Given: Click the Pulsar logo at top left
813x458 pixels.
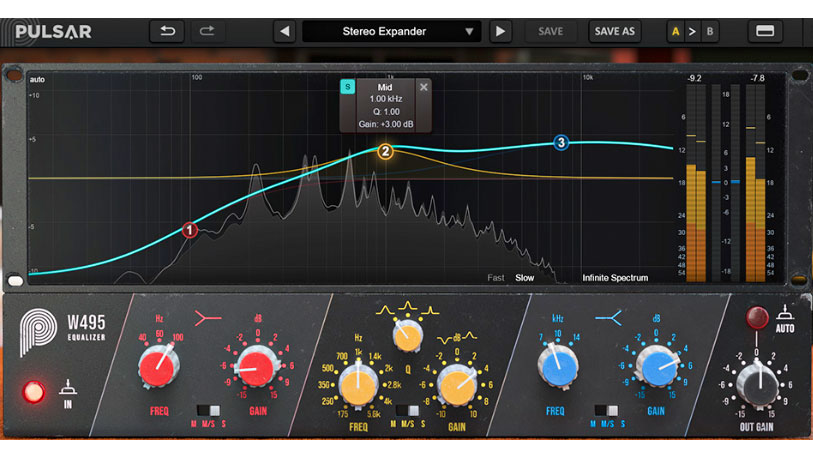Looking at the screenshot, I should (x=53, y=32).
